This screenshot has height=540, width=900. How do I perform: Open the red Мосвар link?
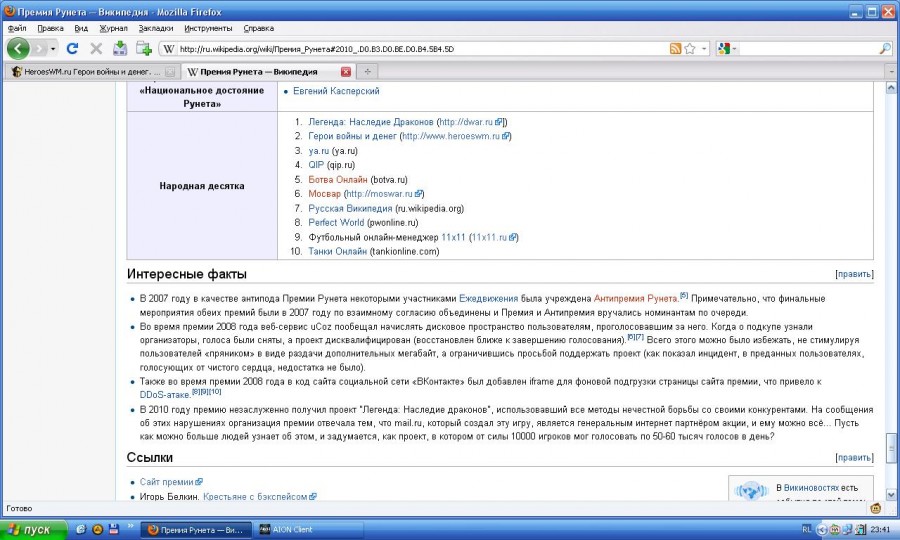[324, 194]
